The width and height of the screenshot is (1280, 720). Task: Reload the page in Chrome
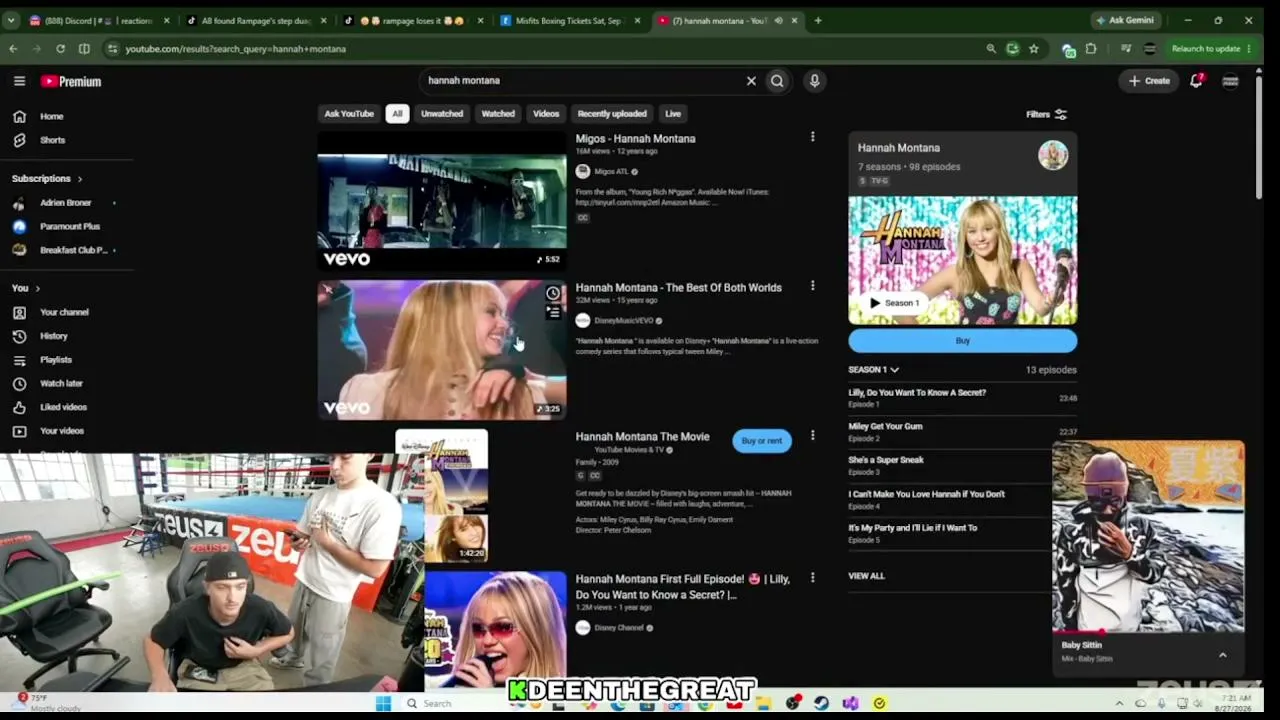pyautogui.click(x=60, y=48)
